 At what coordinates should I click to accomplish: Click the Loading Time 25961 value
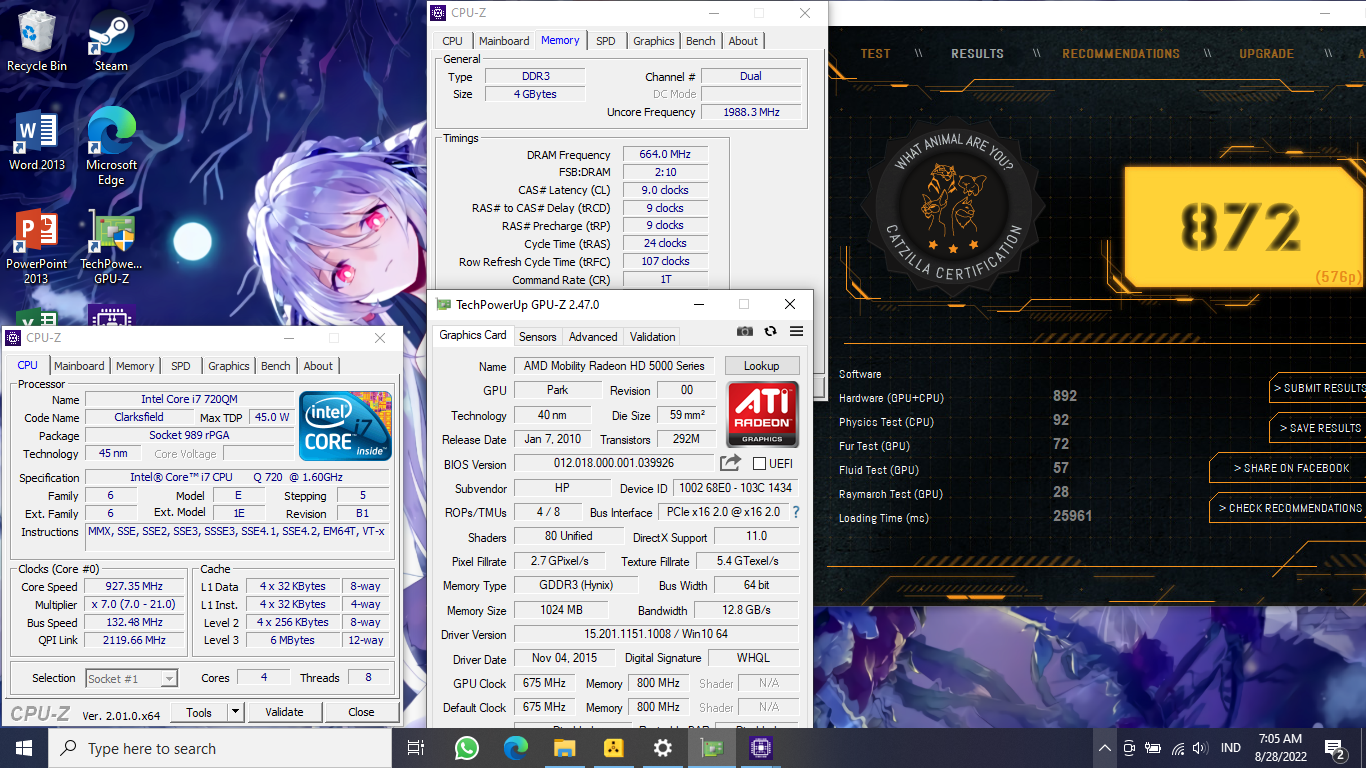[1072, 517]
